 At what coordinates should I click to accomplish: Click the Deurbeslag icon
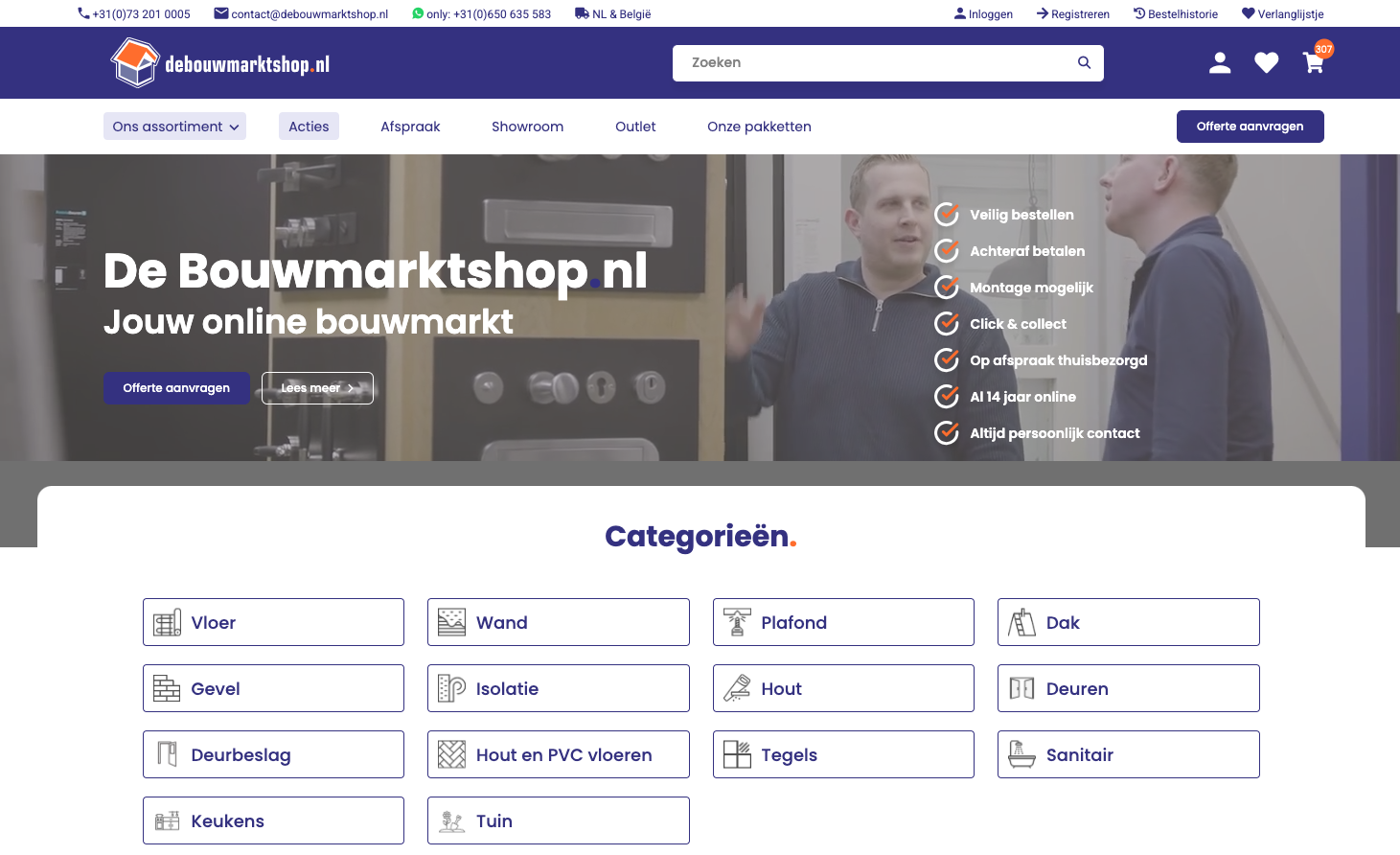167,755
